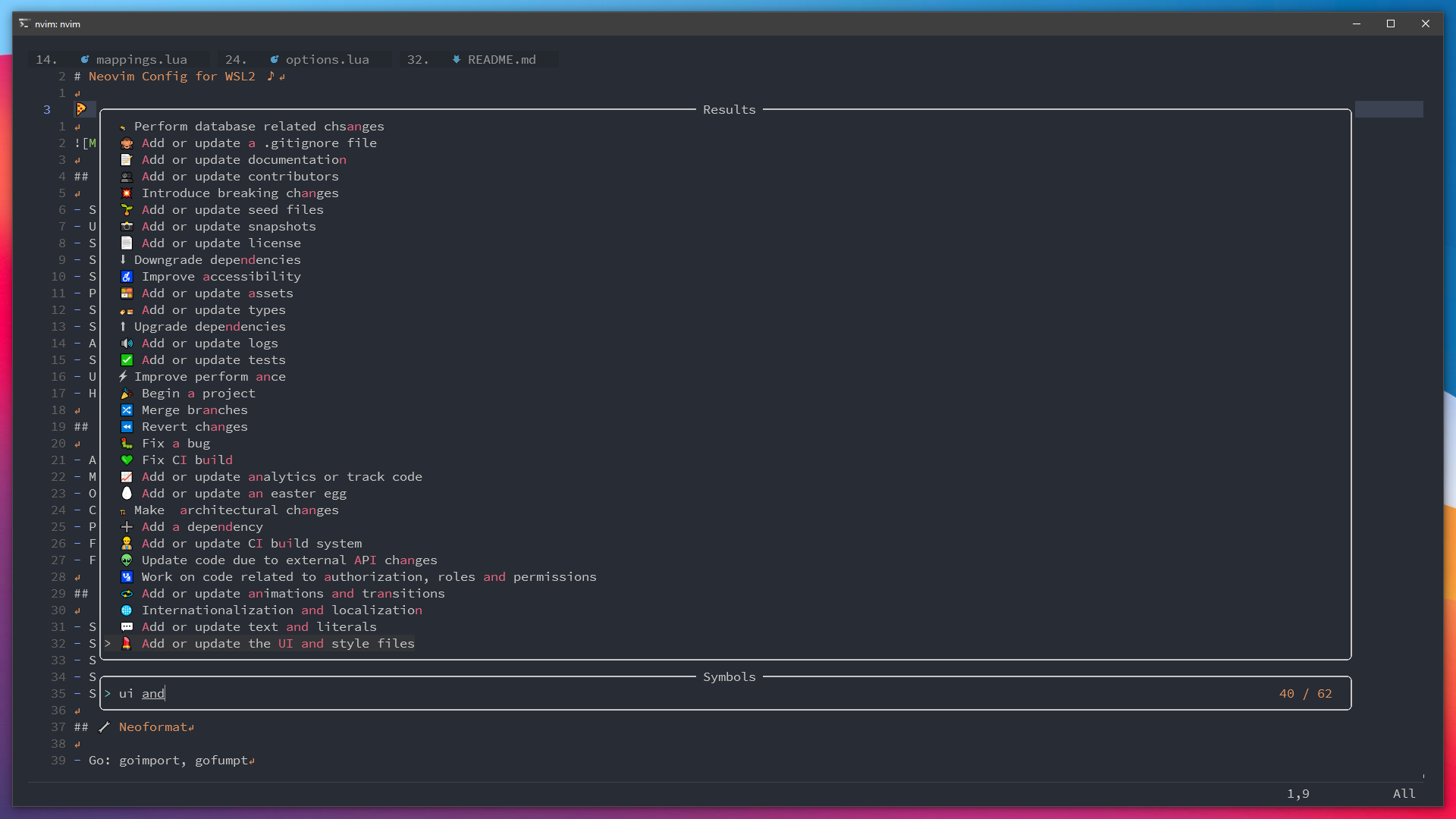
Task: Open the options.lua buffer tab
Action: 327,59
